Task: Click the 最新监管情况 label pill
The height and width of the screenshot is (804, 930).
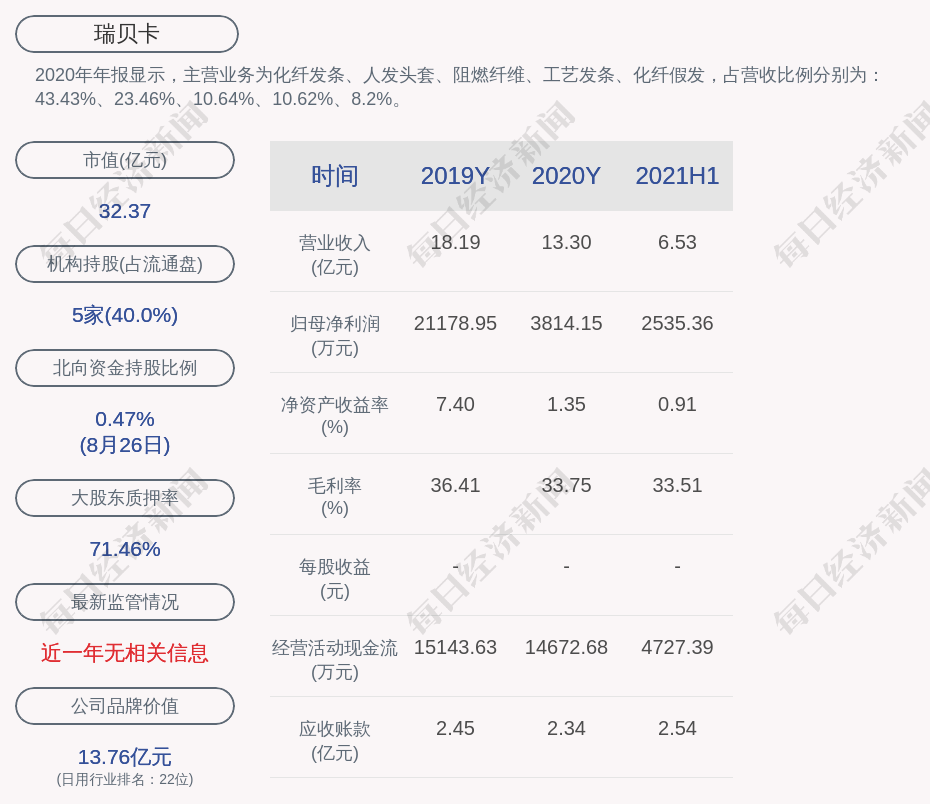Action: pos(125,602)
